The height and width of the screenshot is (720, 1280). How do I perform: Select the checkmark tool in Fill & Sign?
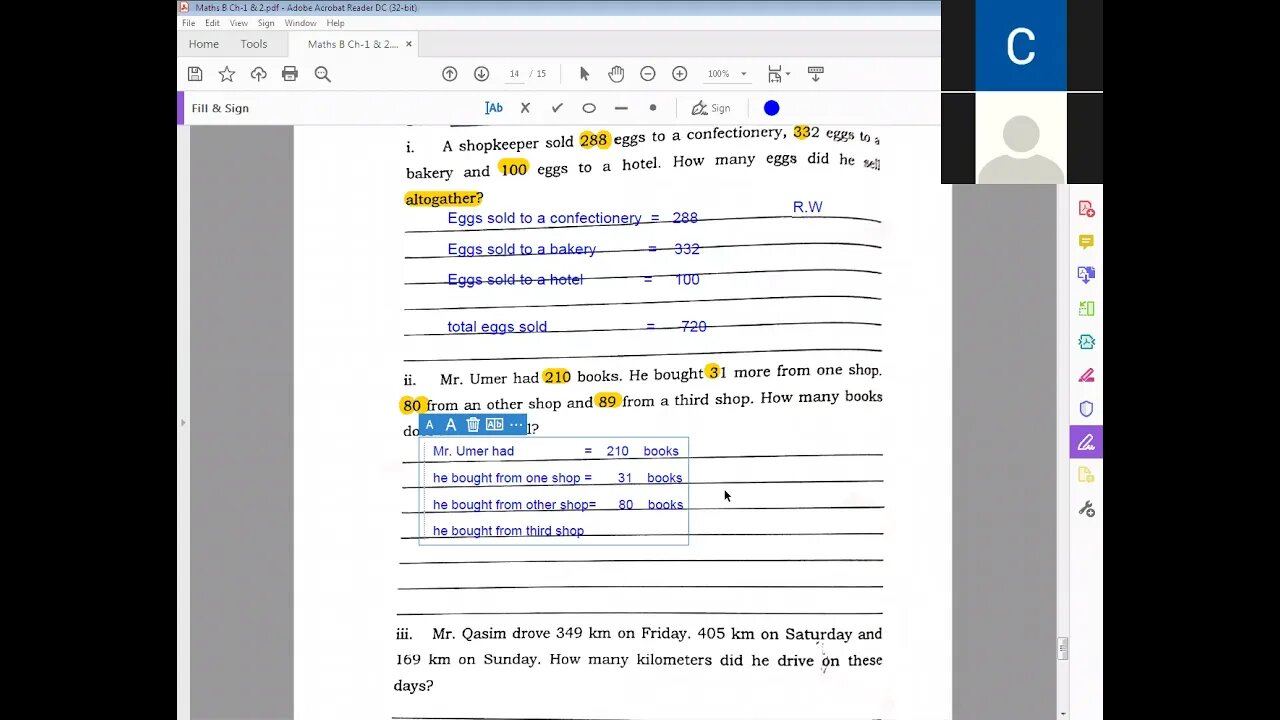(x=557, y=108)
